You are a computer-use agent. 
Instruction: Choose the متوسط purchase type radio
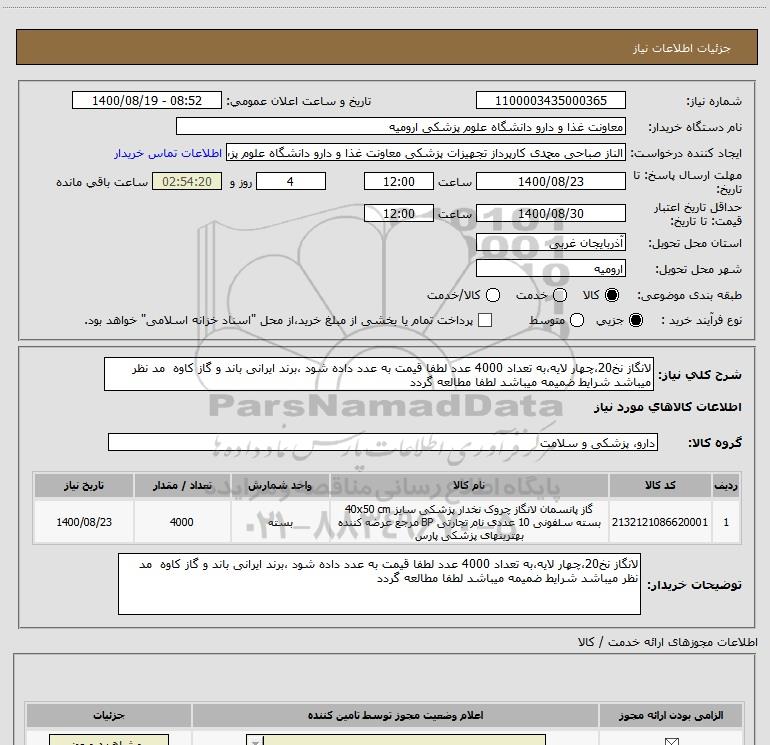pyautogui.click(x=577, y=320)
